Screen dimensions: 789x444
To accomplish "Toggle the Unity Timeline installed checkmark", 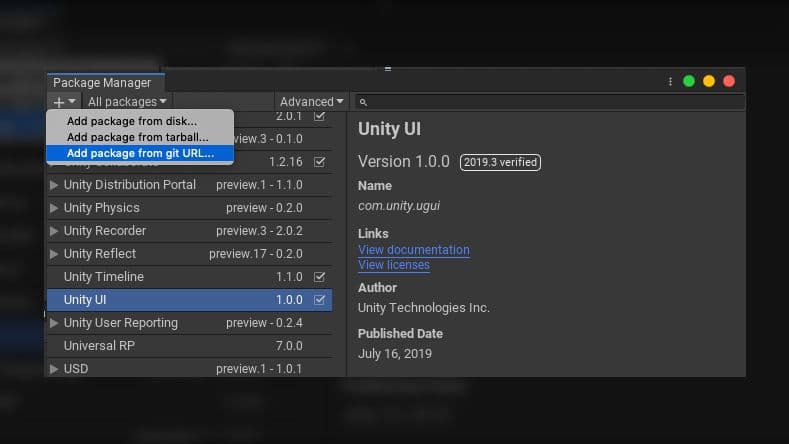I will pos(320,277).
